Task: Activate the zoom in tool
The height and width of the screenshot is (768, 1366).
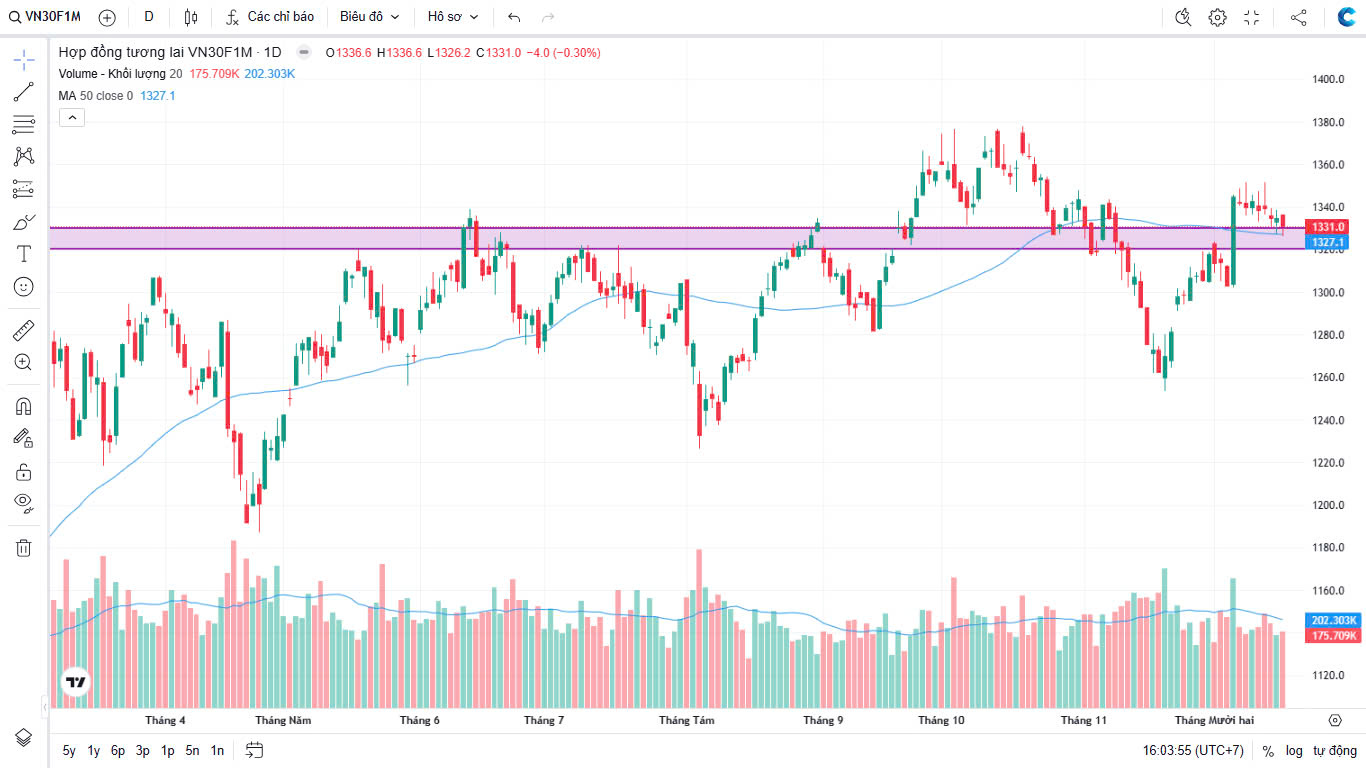Action: [x=24, y=362]
